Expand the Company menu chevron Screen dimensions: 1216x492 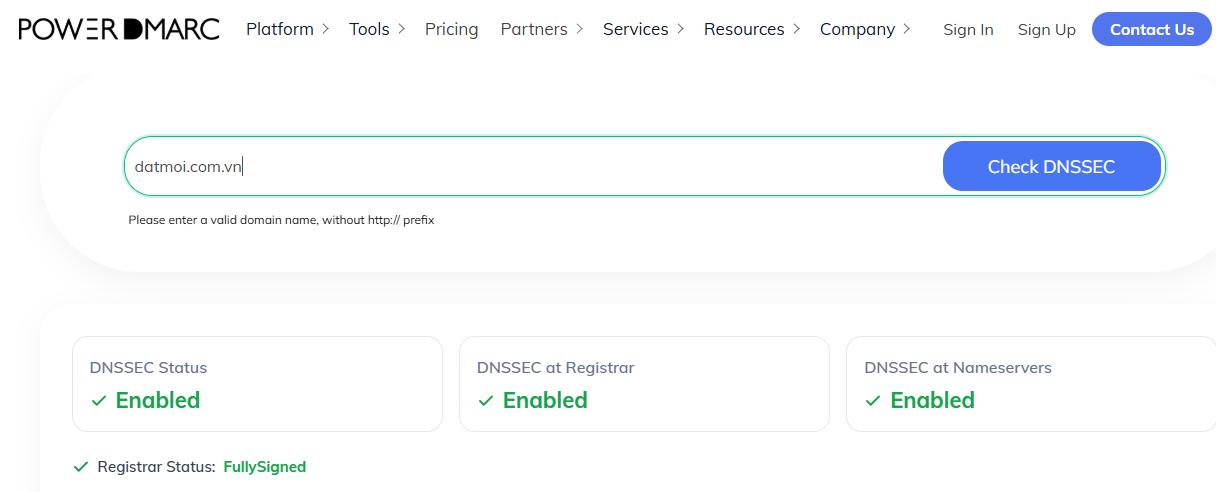point(906,29)
